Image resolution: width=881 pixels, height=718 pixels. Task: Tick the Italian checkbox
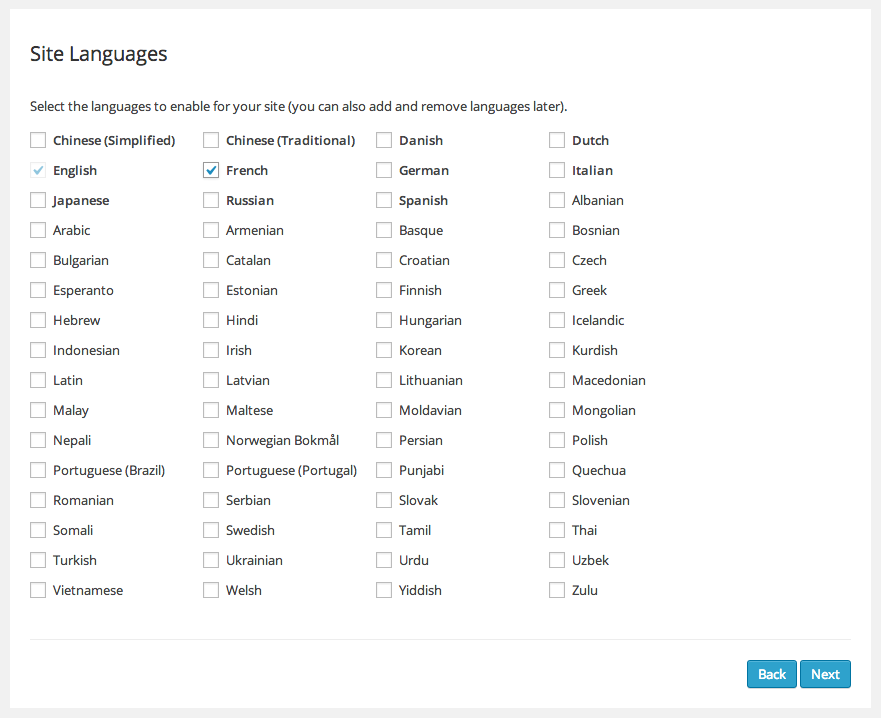557,171
